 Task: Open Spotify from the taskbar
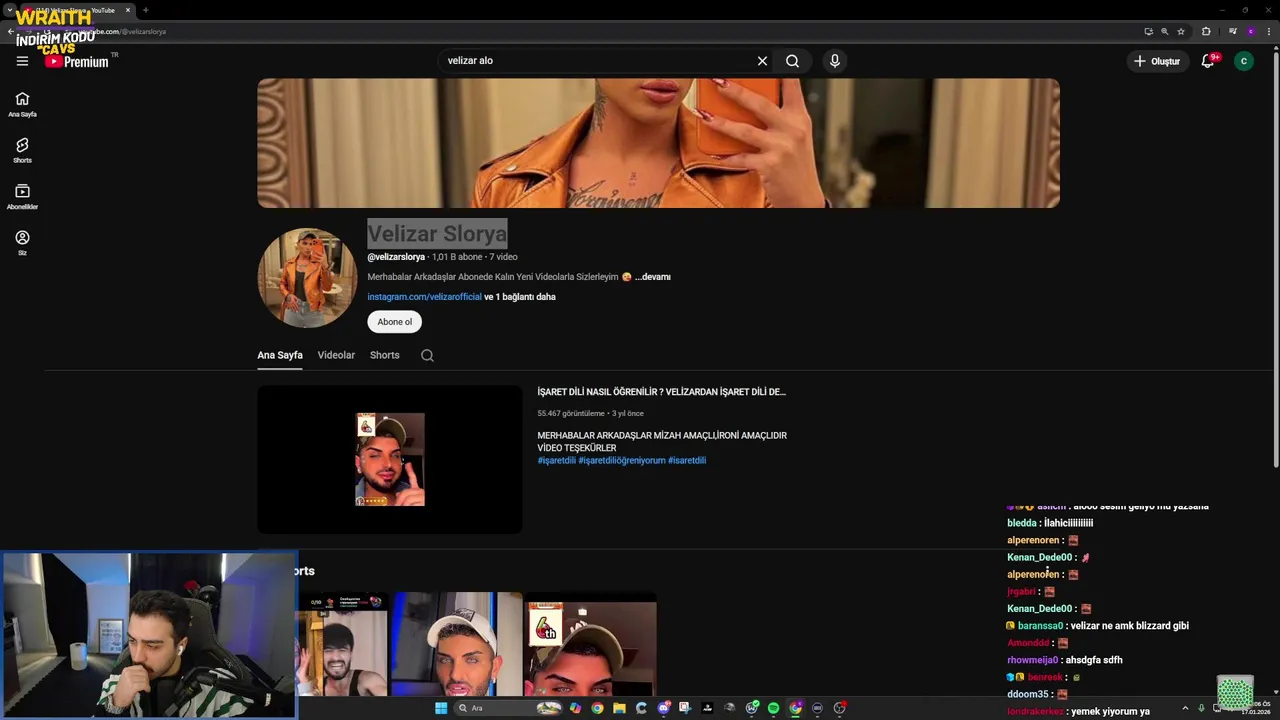coord(773,708)
